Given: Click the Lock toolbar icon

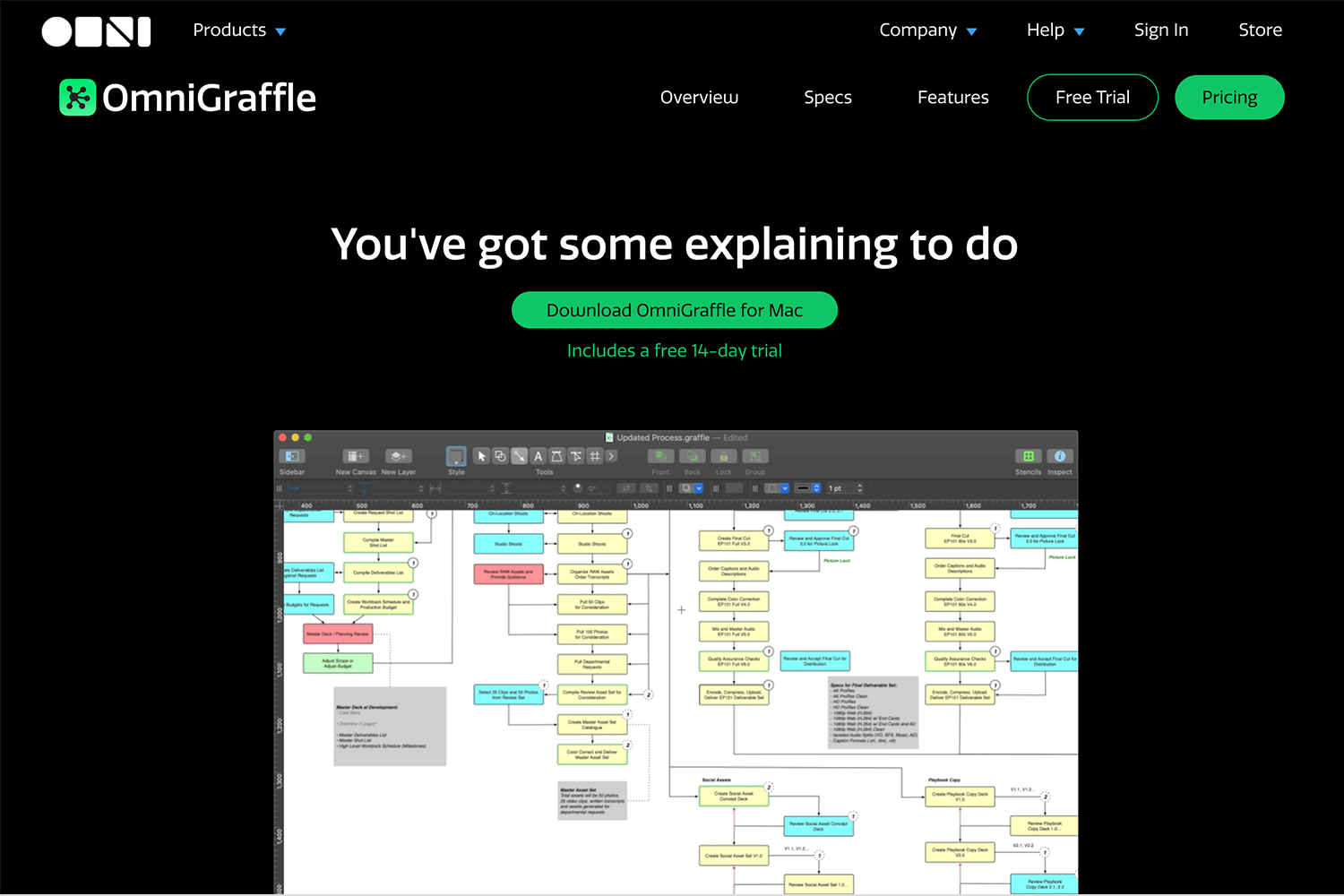Looking at the screenshot, I should (x=724, y=456).
